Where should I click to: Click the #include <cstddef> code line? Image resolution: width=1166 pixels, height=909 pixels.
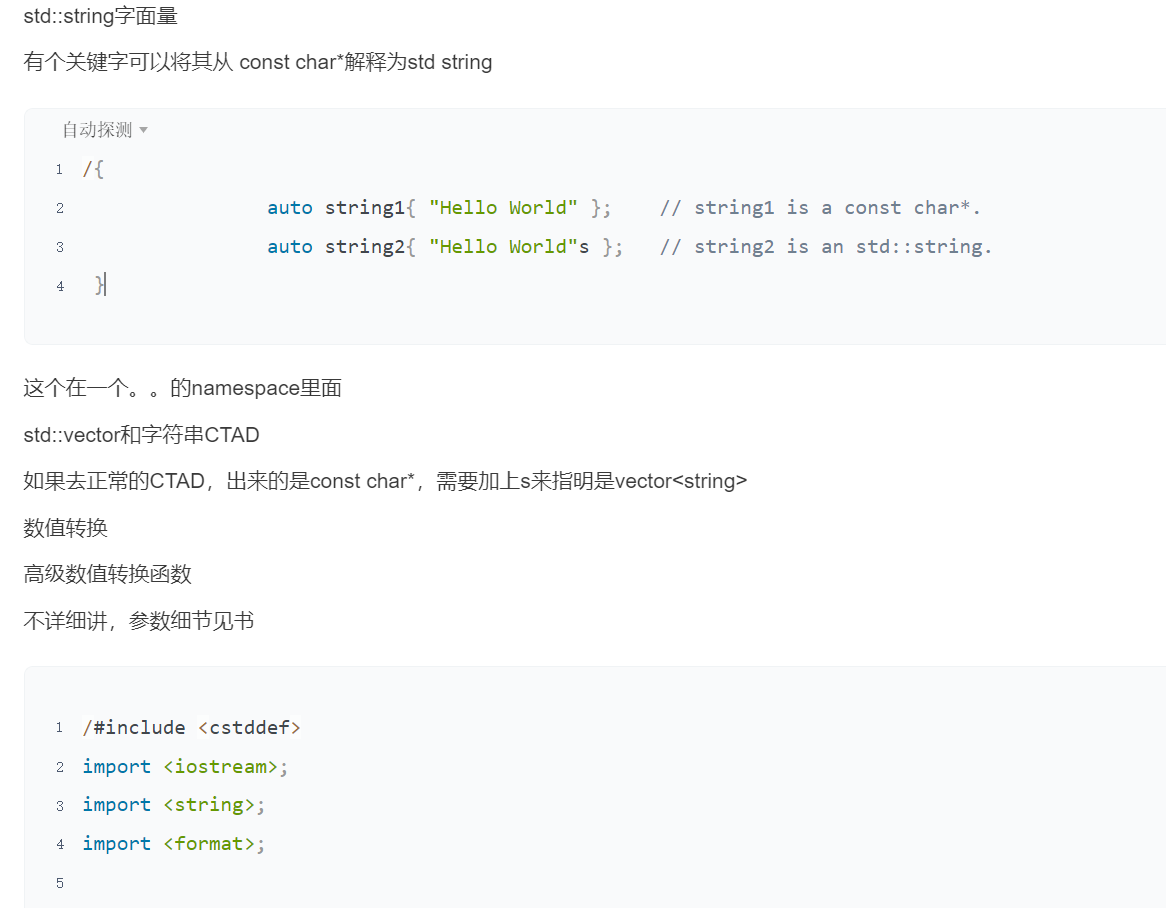pyautogui.click(x=192, y=728)
